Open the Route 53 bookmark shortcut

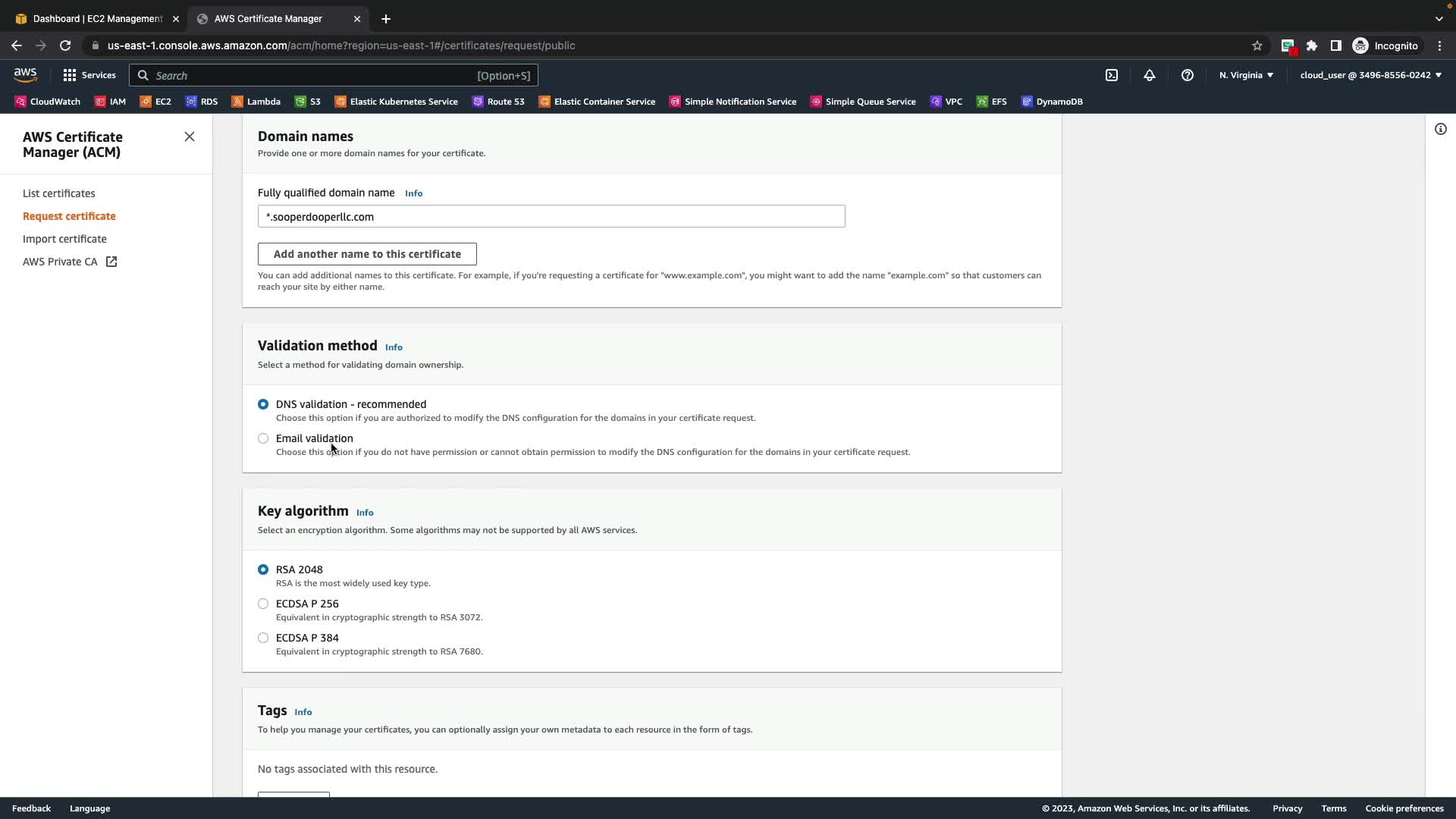point(498,102)
